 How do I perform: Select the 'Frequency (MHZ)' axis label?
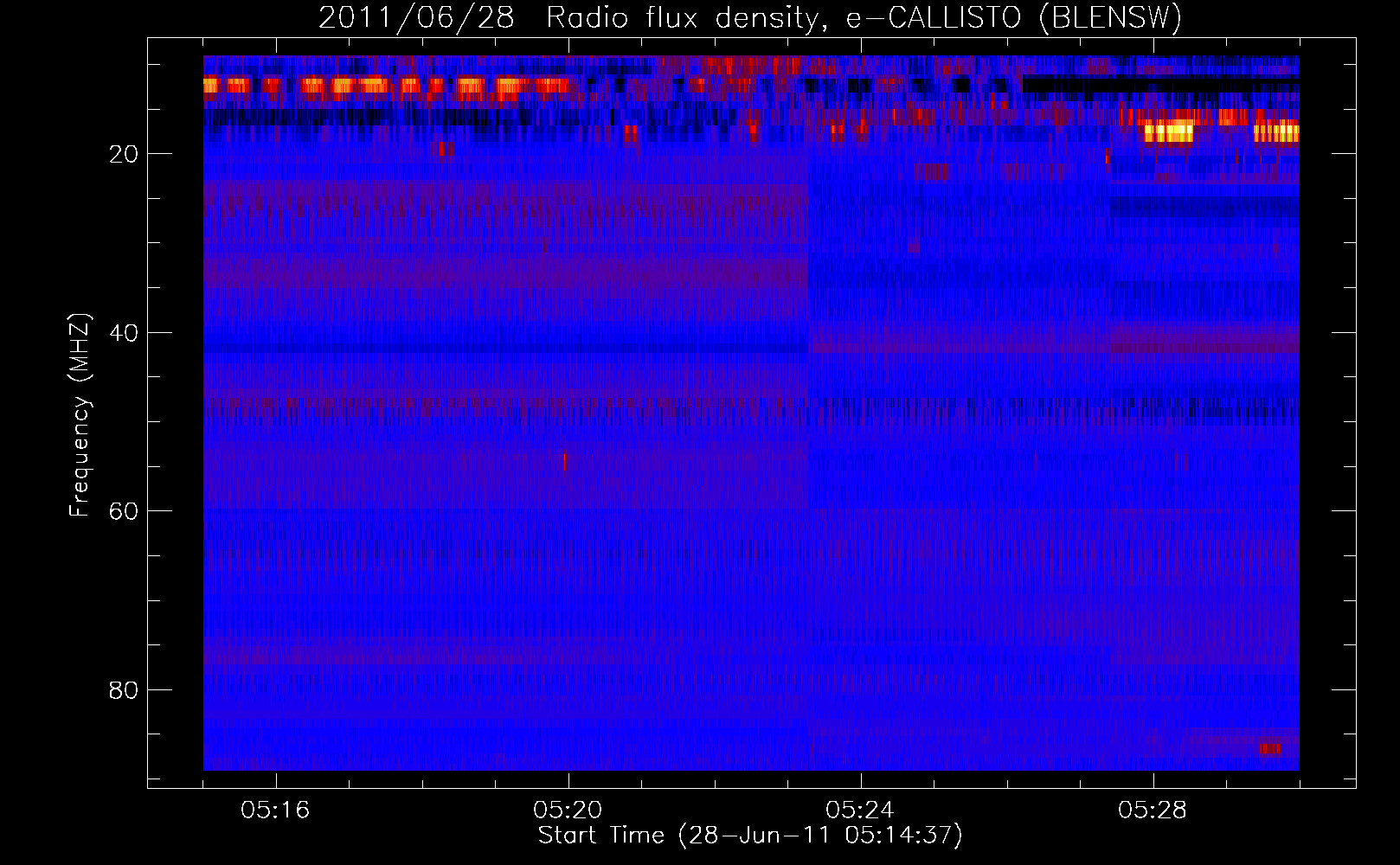79,415
